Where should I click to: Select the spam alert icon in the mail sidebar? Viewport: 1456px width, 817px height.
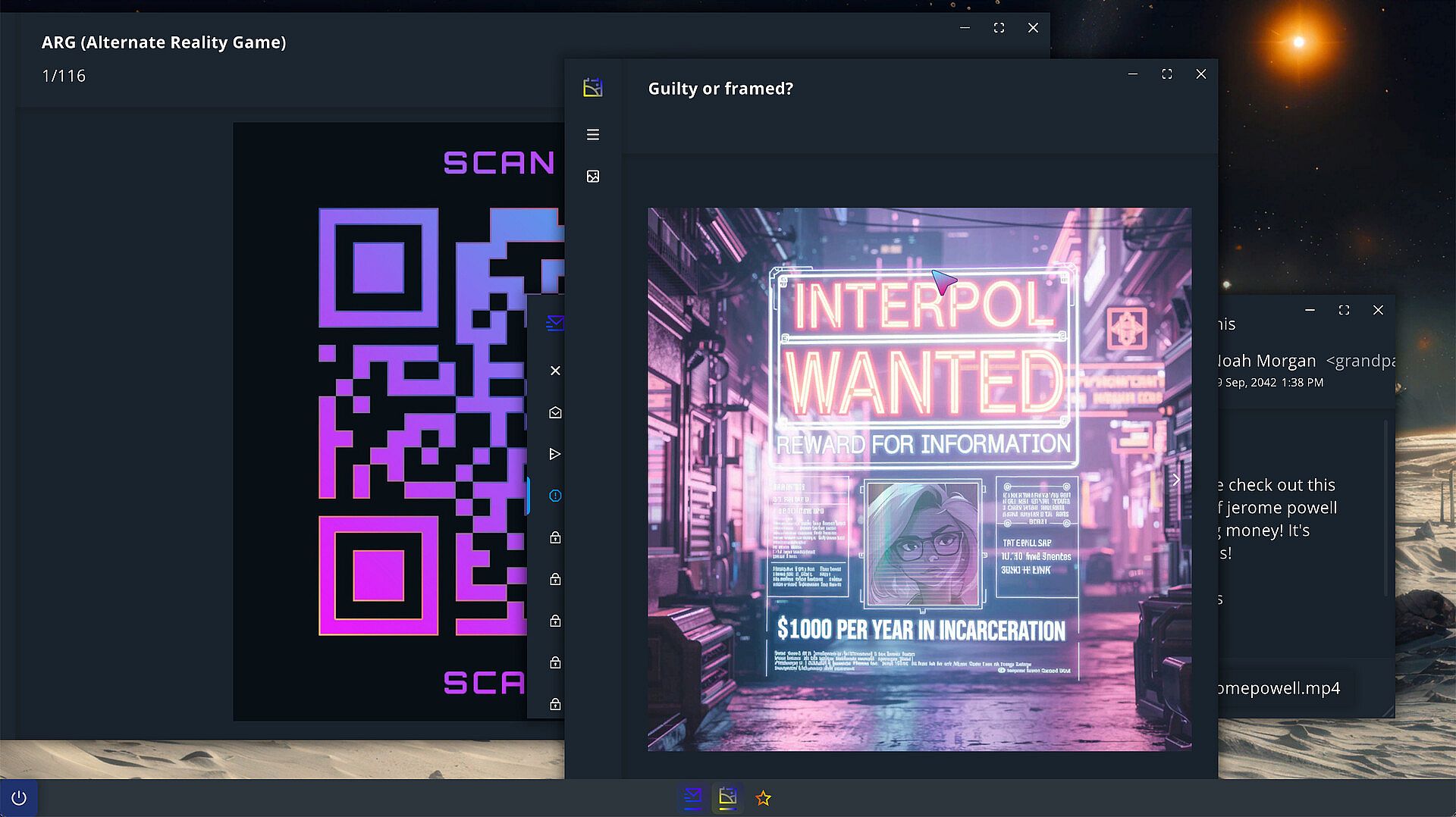pyautogui.click(x=555, y=496)
